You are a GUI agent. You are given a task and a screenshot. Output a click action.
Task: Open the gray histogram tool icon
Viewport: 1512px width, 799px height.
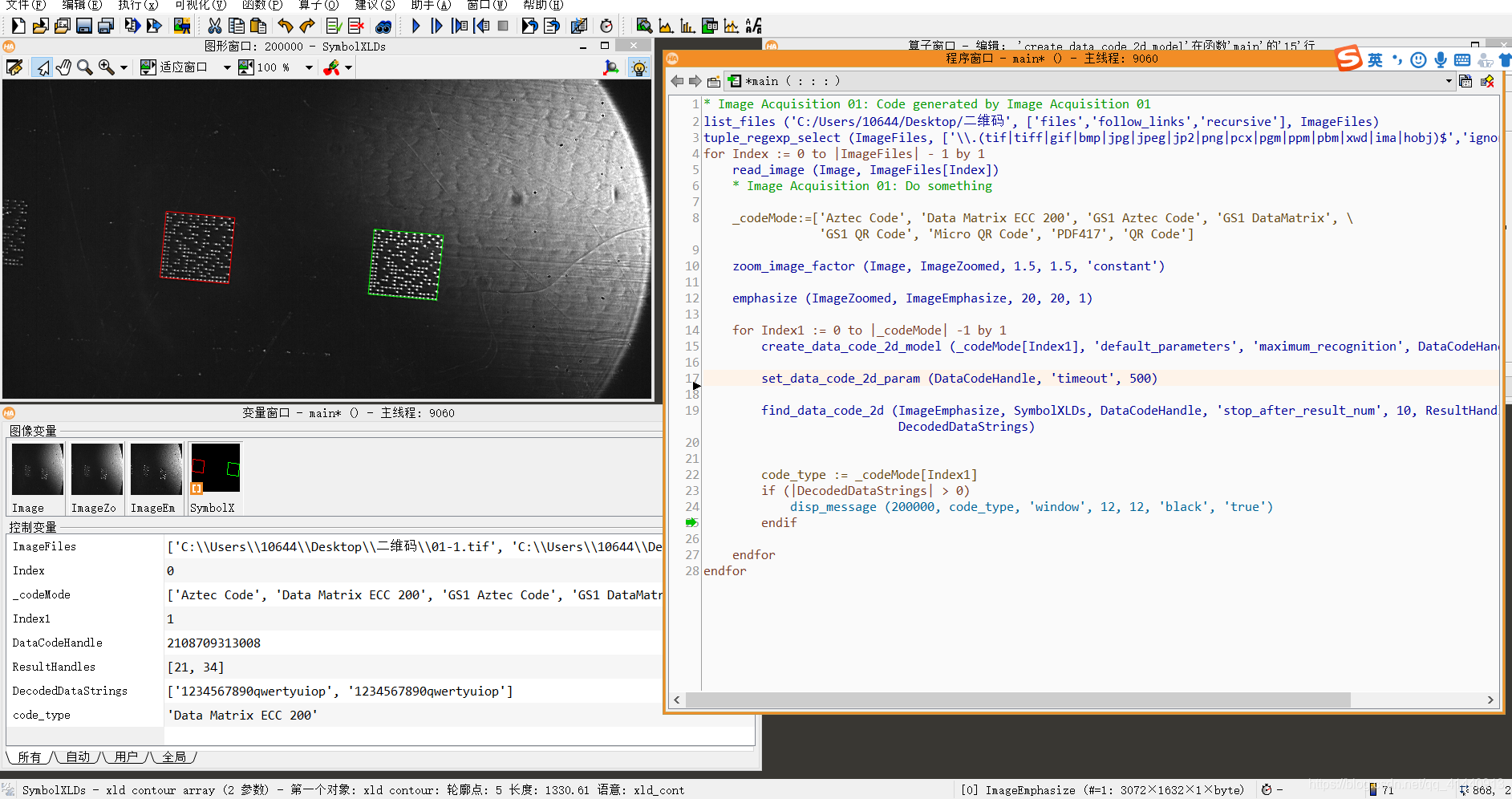tap(665, 26)
